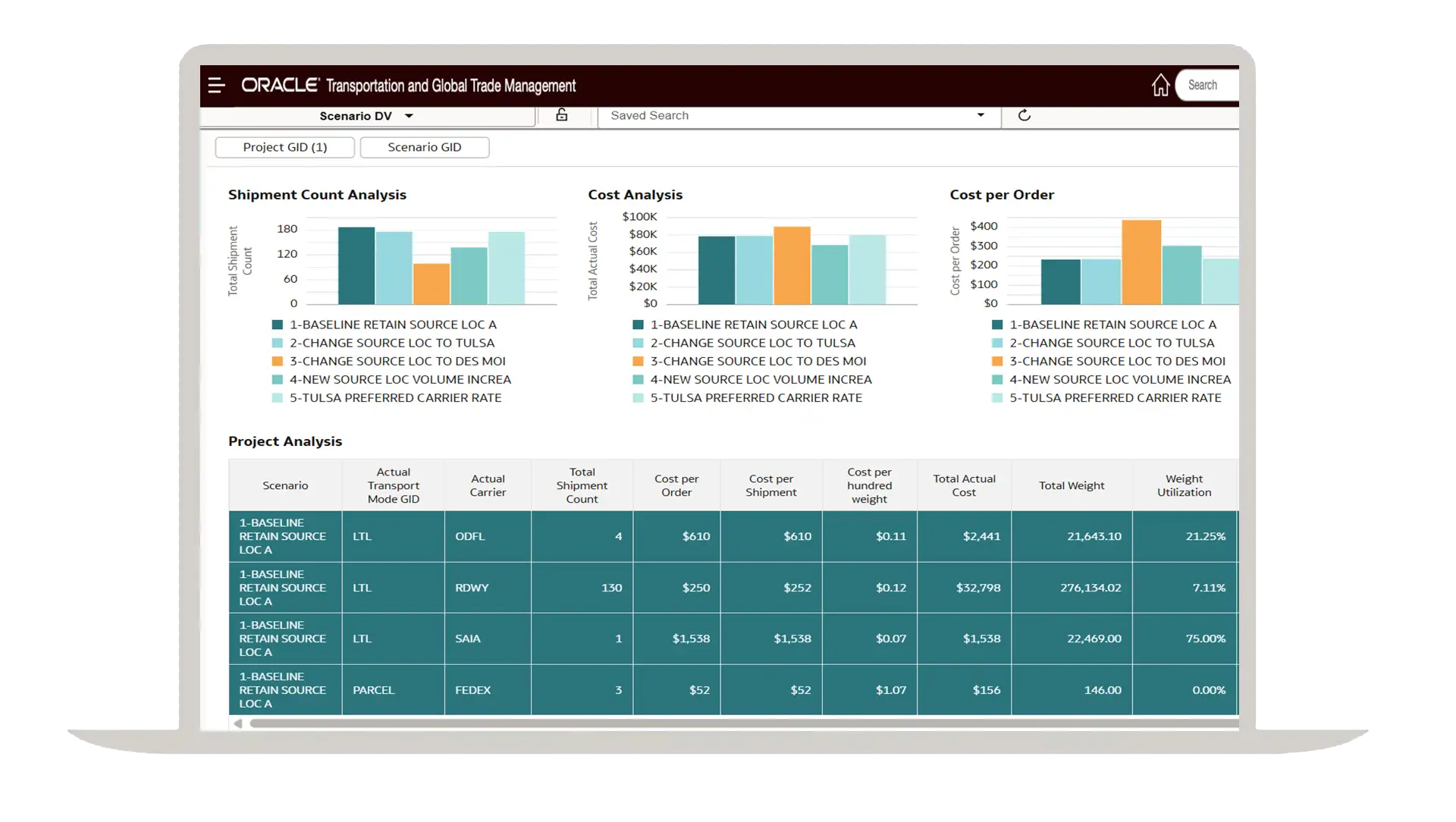Click the Scenario GID filter button
The image size is (1456, 822).
pyautogui.click(x=424, y=147)
